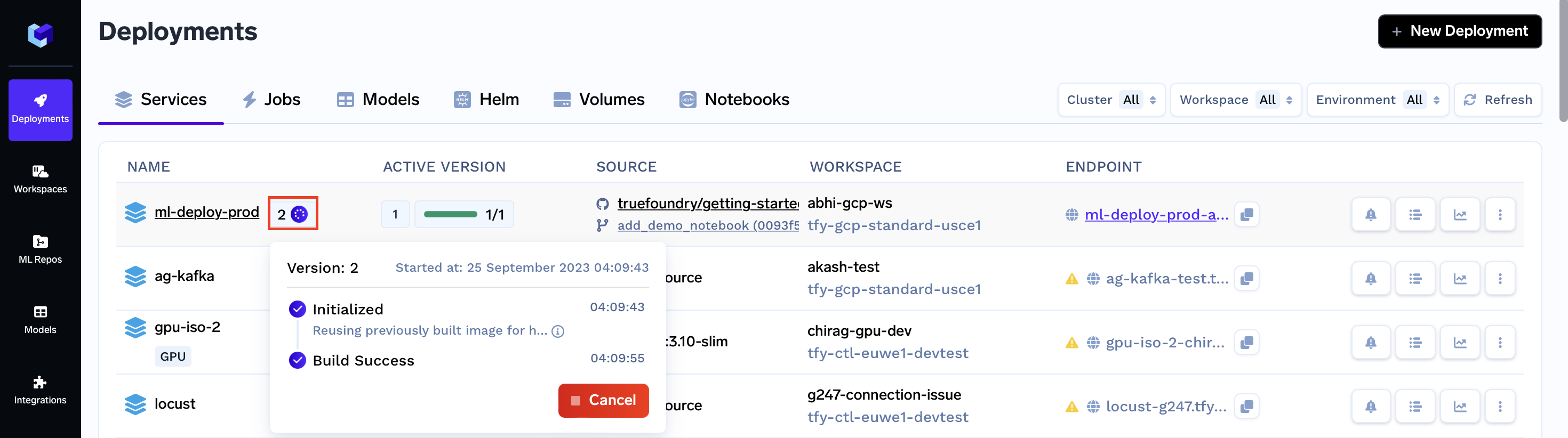The height and width of the screenshot is (438, 1568).
Task: Copy the gpu-iso-2 endpoint URL
Action: click(1246, 342)
